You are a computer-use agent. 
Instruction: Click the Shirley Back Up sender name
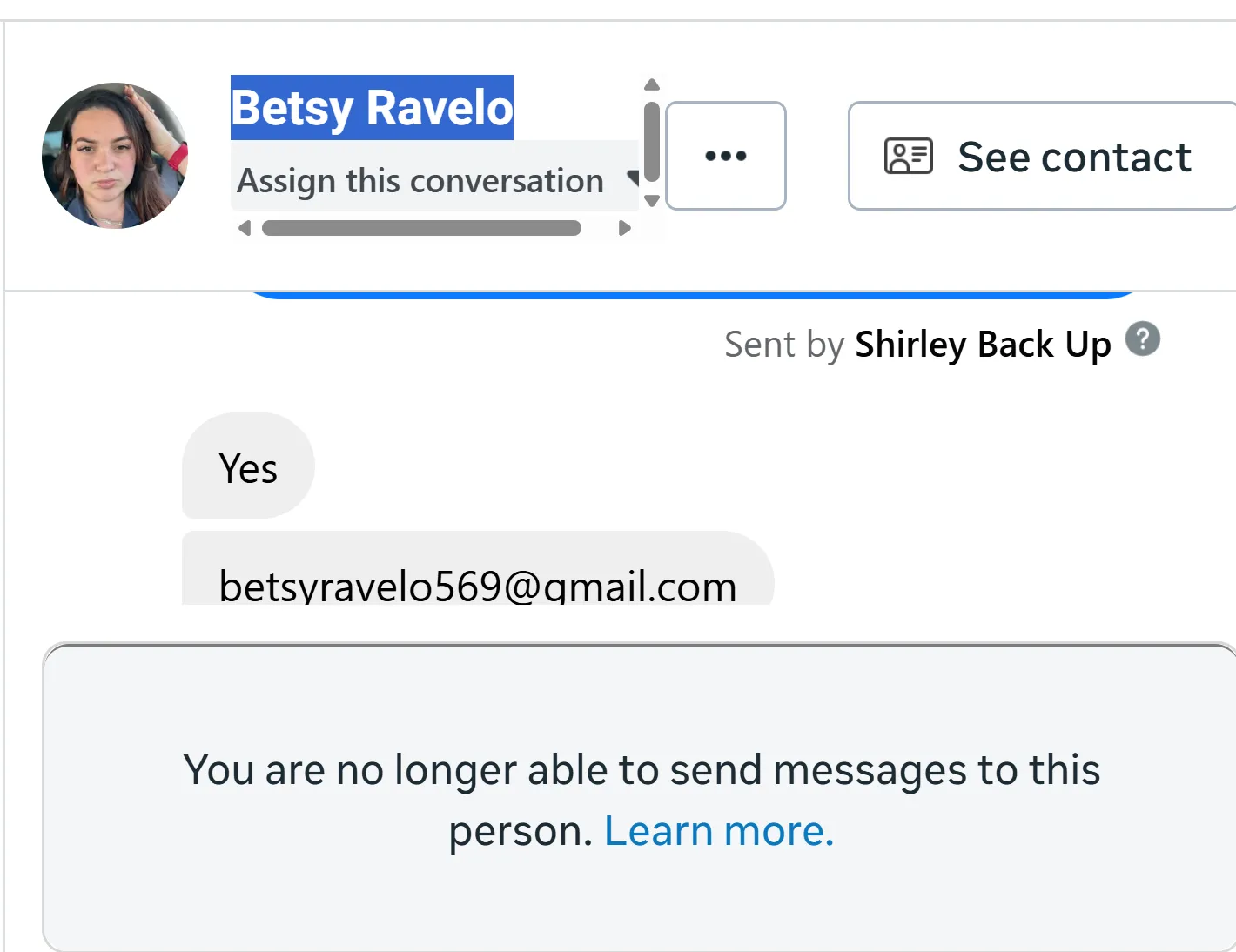(983, 345)
